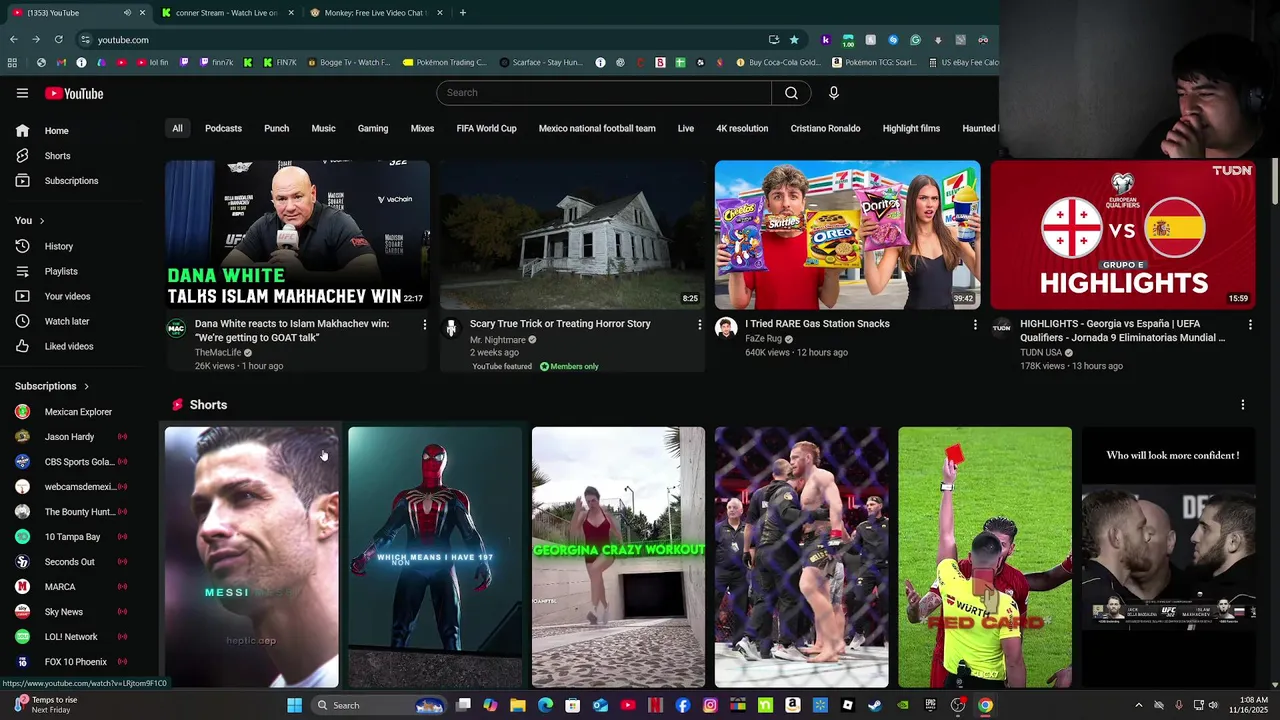The height and width of the screenshot is (720, 1280).
Task: Expand the You section chevron
Action: pyautogui.click(x=41, y=221)
